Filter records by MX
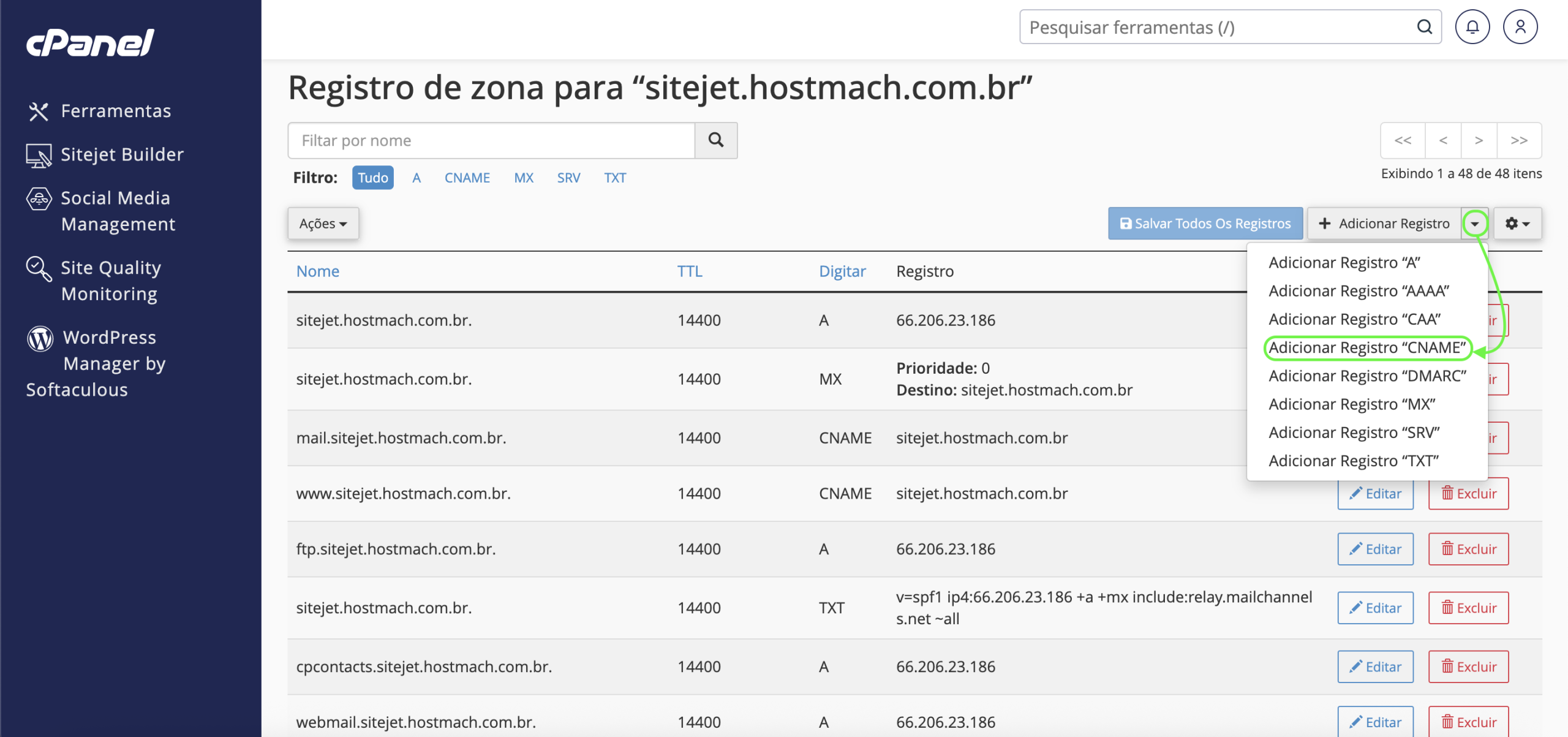The width and height of the screenshot is (1568, 737). click(x=524, y=178)
